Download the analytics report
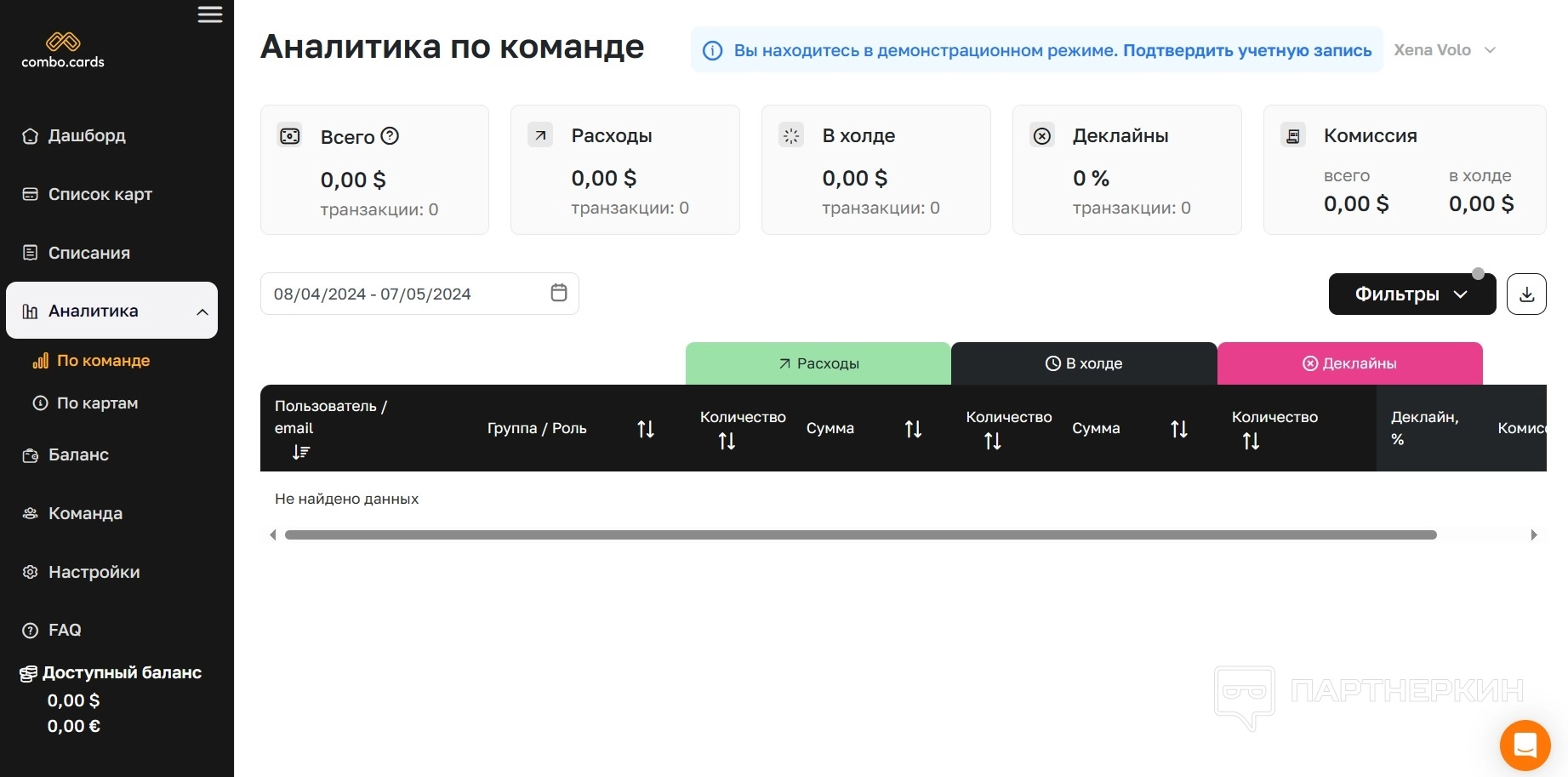The width and height of the screenshot is (1568, 777). (x=1526, y=294)
